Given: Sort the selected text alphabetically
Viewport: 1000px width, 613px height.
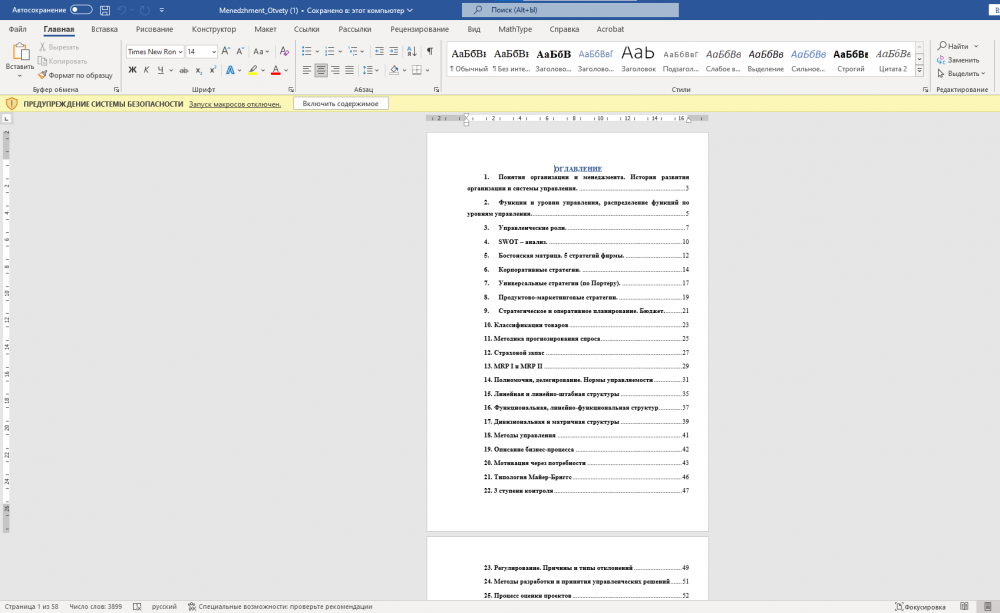Looking at the screenshot, I should pyautogui.click(x=413, y=51).
